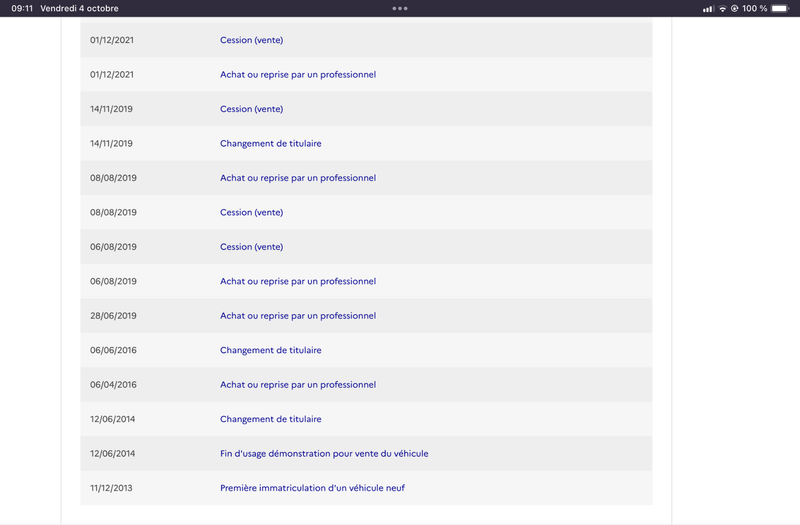Viewport: 800px width, 525px height.
Task: Open Achat ou reprise par un professionnel 06/04/2016
Action: pyautogui.click(x=298, y=385)
